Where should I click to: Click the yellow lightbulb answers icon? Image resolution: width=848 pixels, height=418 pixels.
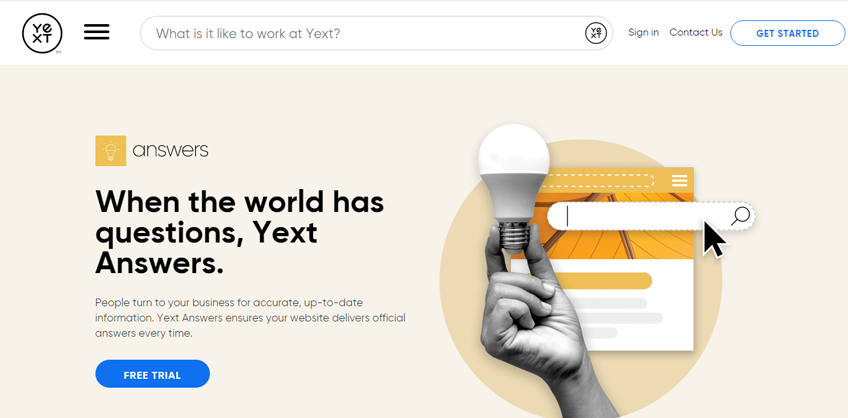(110, 150)
